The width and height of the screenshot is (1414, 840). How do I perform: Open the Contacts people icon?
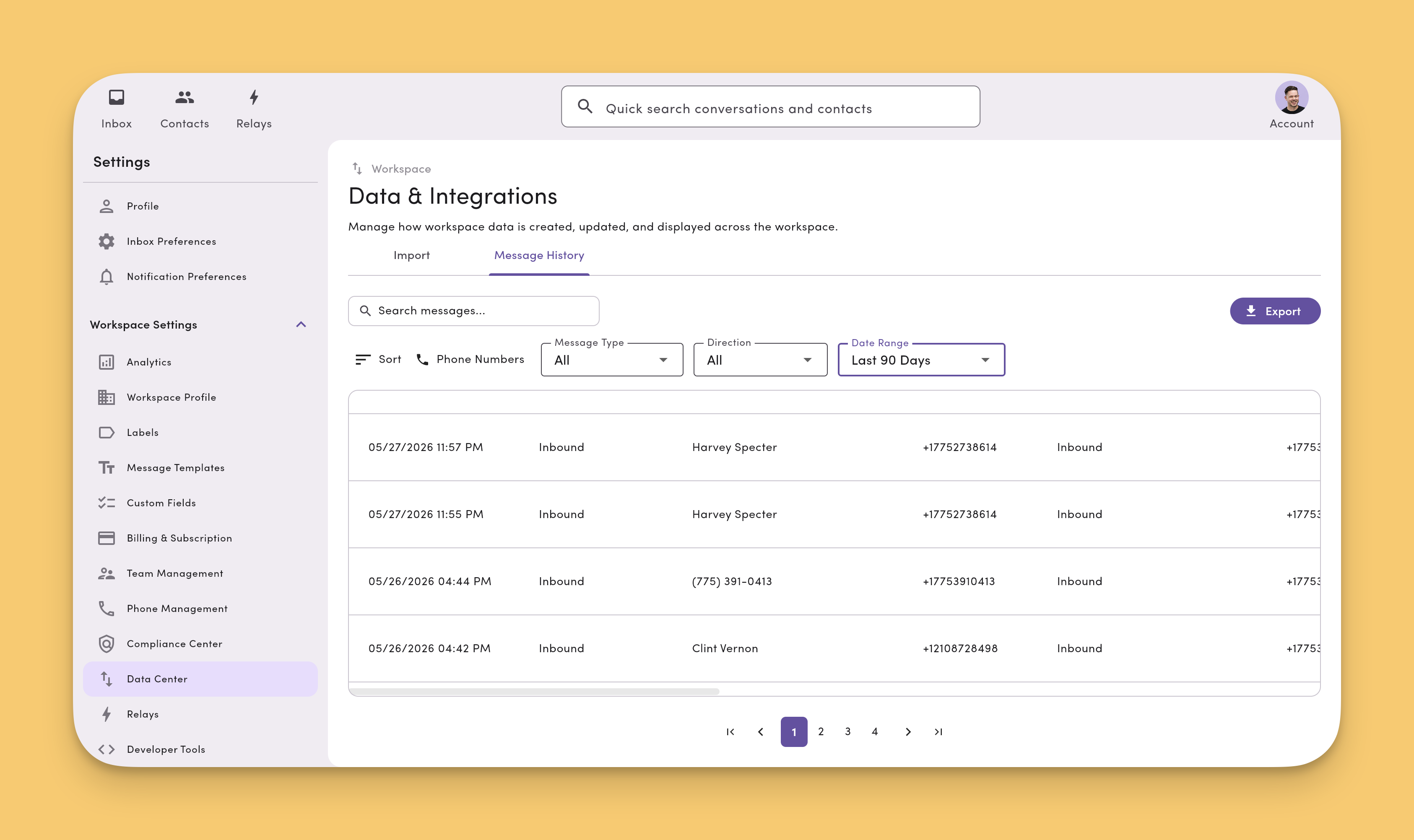pos(185,97)
